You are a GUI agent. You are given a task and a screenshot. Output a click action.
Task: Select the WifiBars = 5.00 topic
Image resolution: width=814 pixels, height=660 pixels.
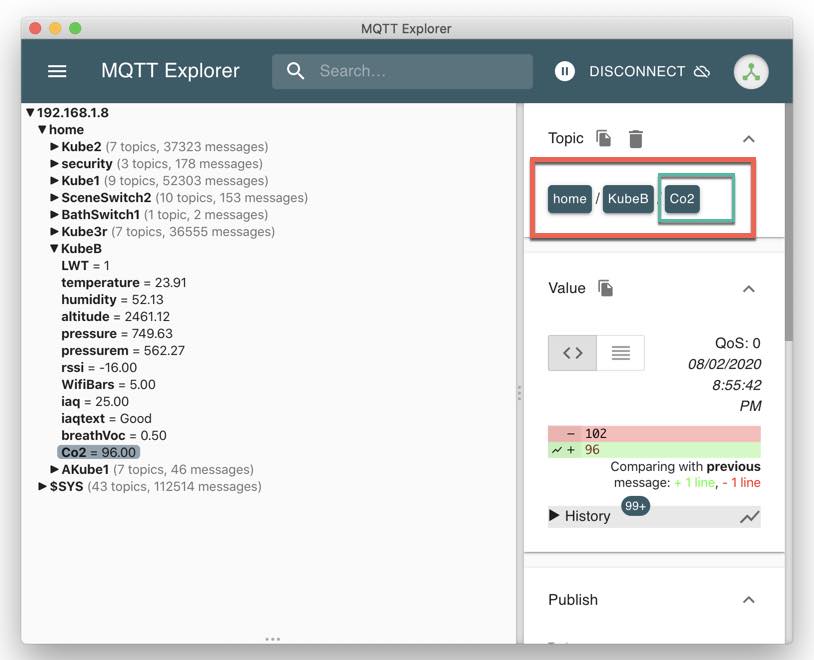tap(108, 385)
